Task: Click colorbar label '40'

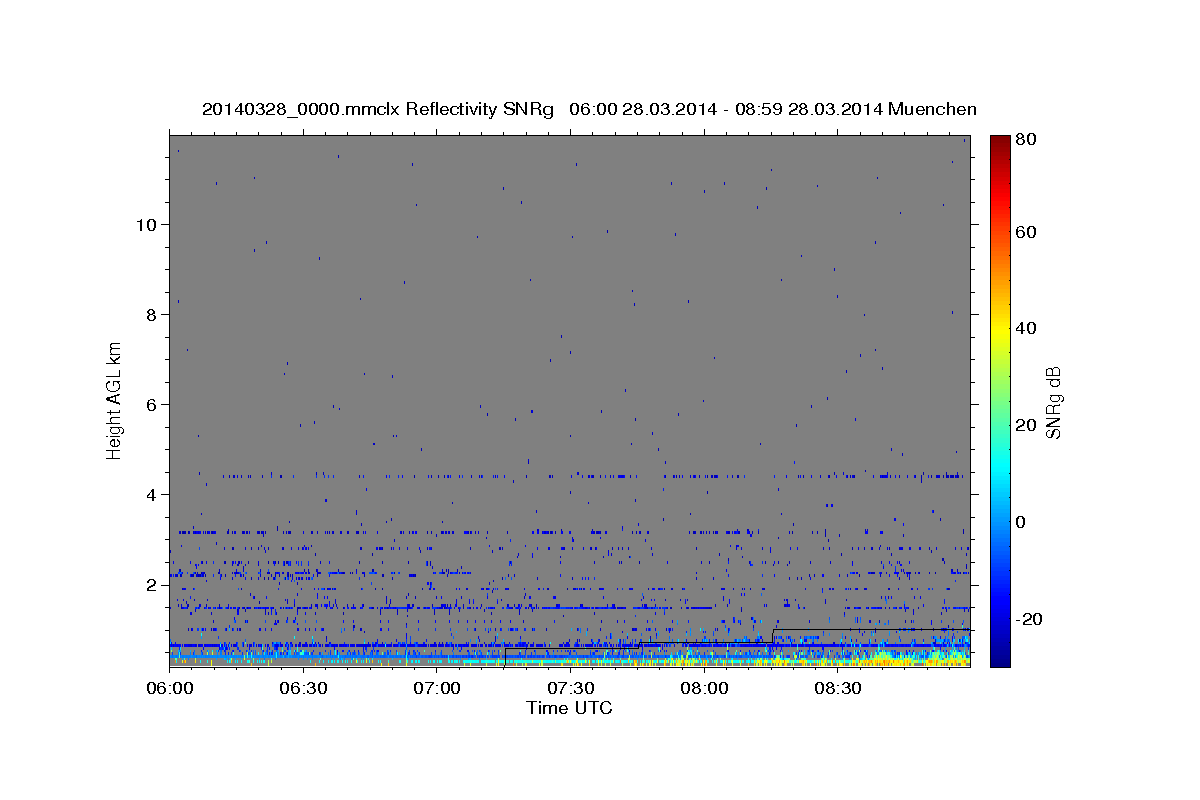Action: click(1028, 328)
